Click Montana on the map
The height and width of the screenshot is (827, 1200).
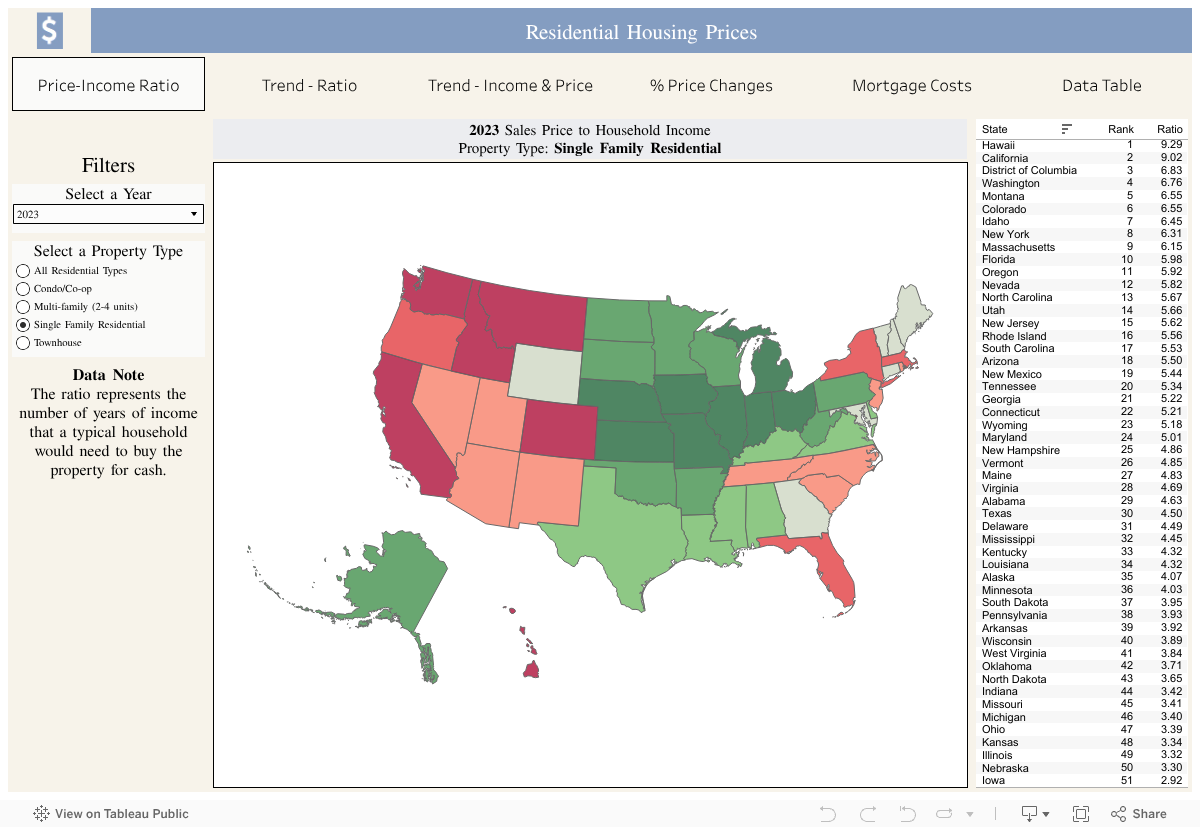pyautogui.click(x=530, y=315)
